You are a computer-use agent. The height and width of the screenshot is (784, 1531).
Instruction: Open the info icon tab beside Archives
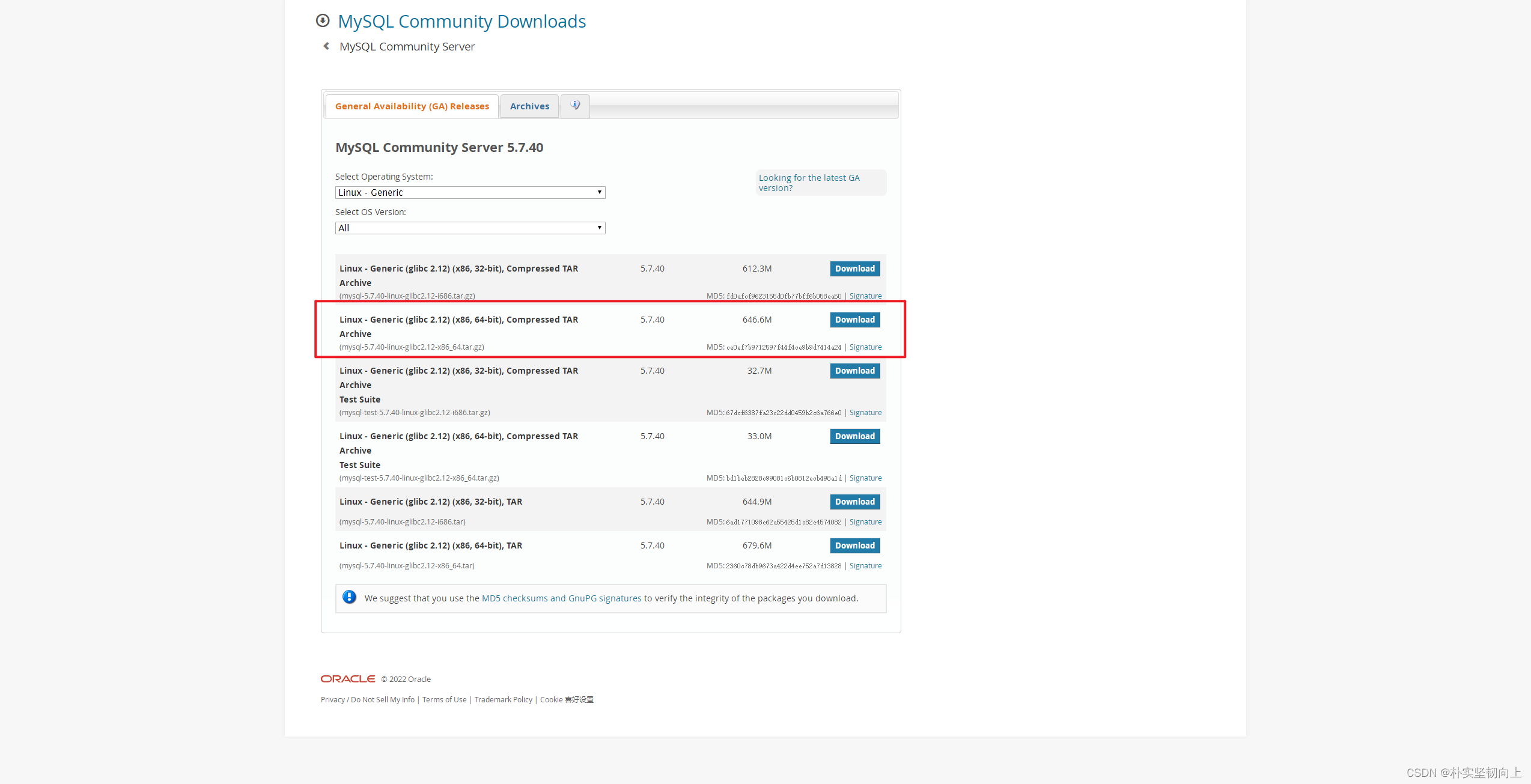(x=574, y=105)
